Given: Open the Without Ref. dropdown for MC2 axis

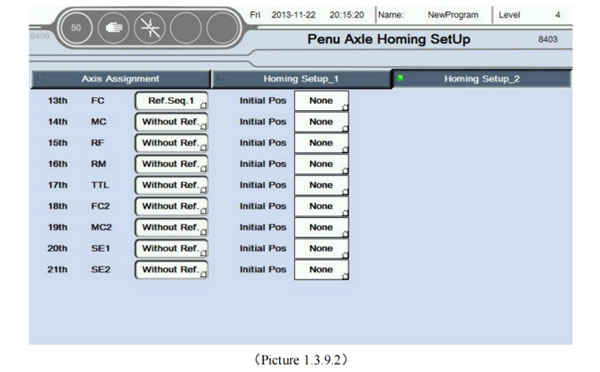Looking at the screenshot, I should (x=171, y=227).
